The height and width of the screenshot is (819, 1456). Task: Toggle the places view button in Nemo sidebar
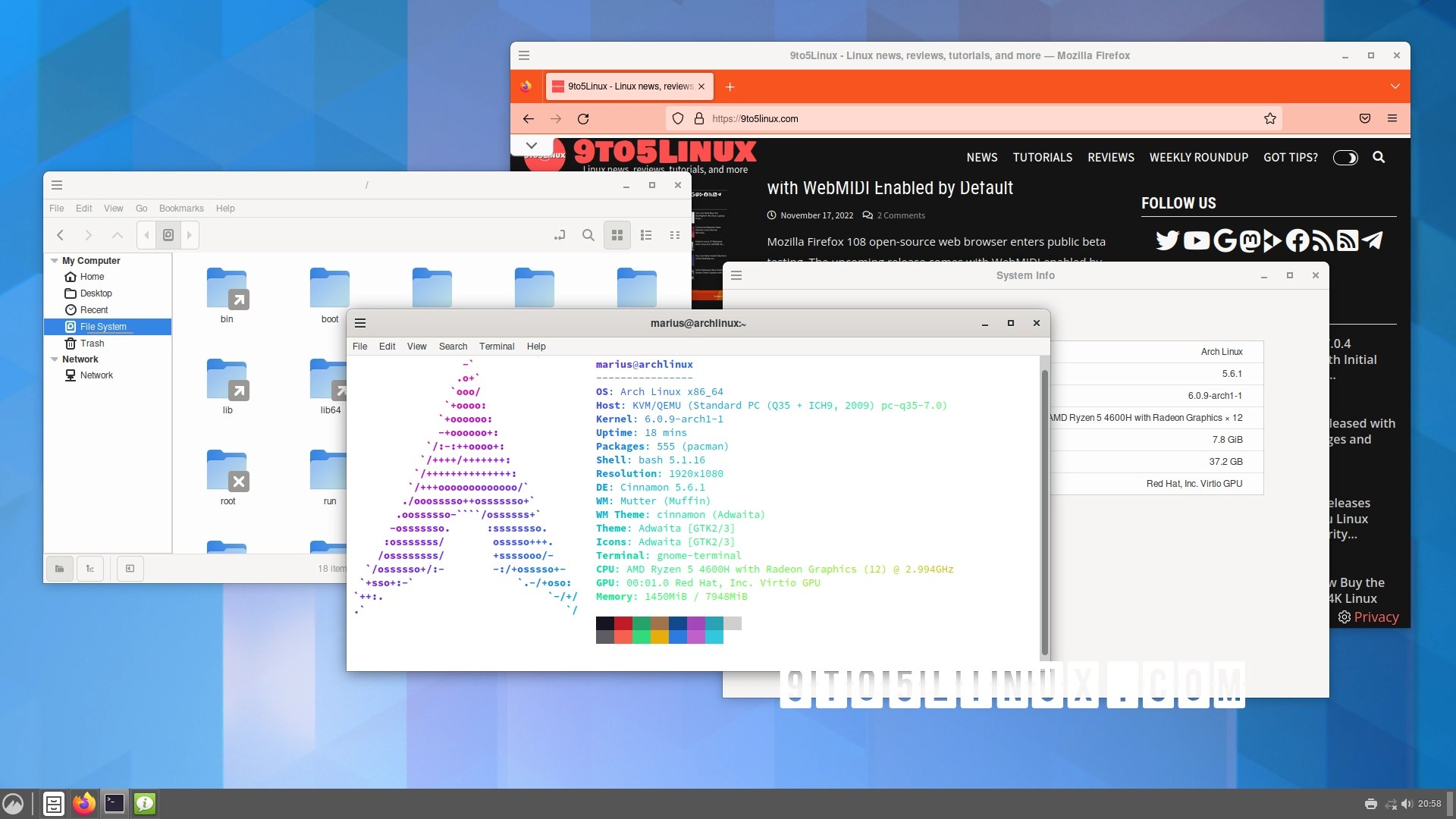coord(60,568)
